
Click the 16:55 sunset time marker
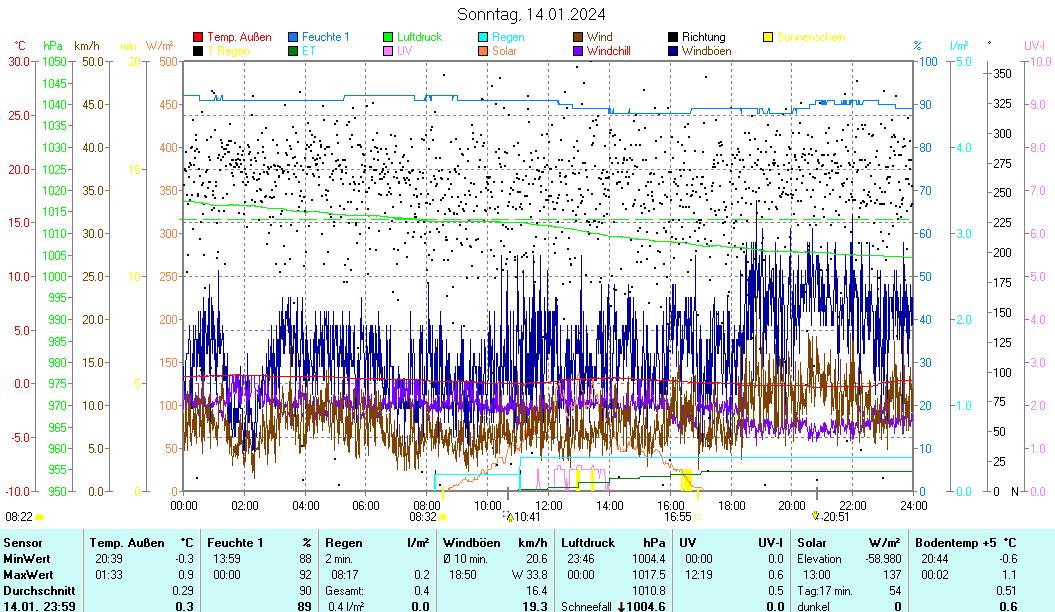[677, 517]
